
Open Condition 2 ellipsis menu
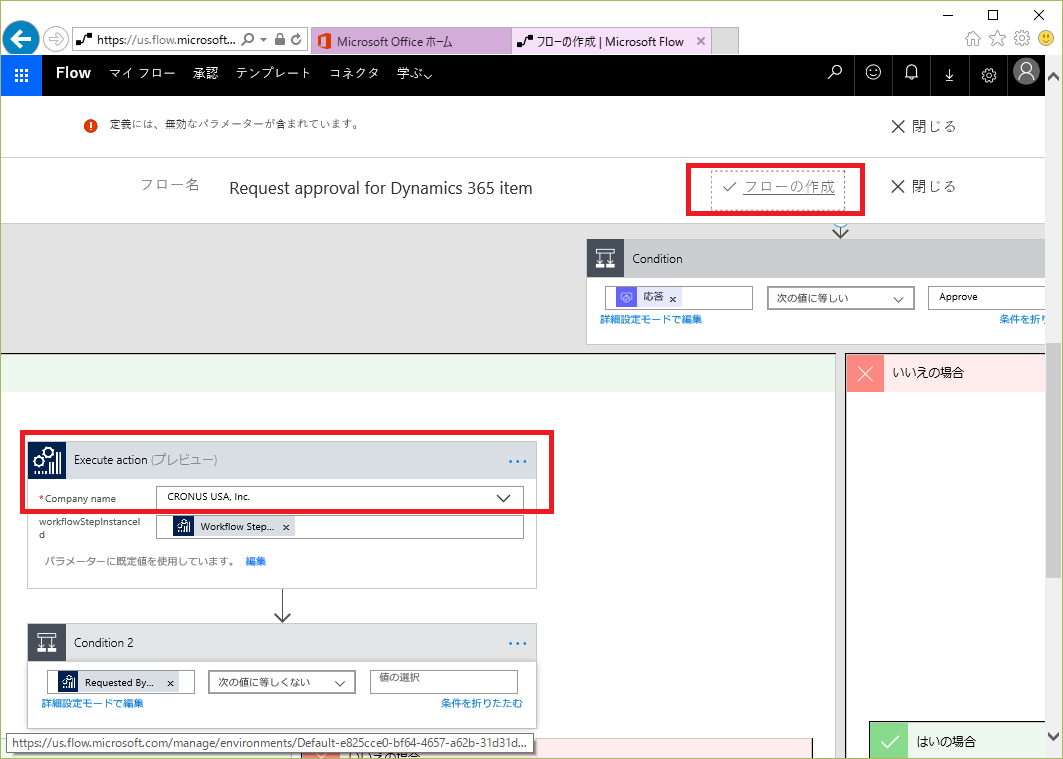point(517,644)
